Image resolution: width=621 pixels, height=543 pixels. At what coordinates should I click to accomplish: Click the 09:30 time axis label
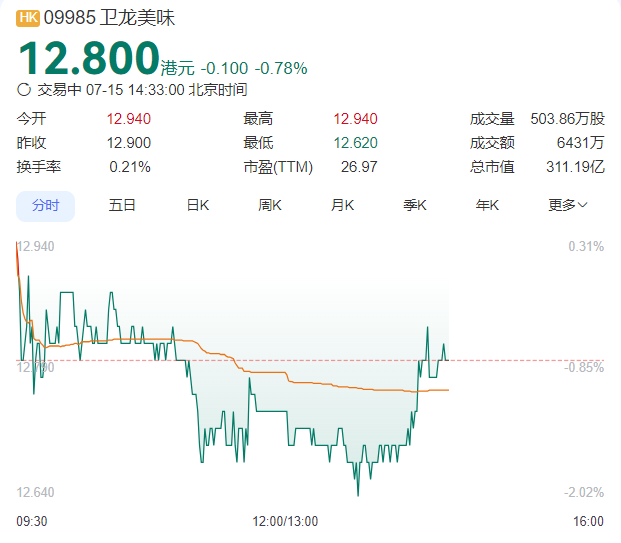point(32,521)
